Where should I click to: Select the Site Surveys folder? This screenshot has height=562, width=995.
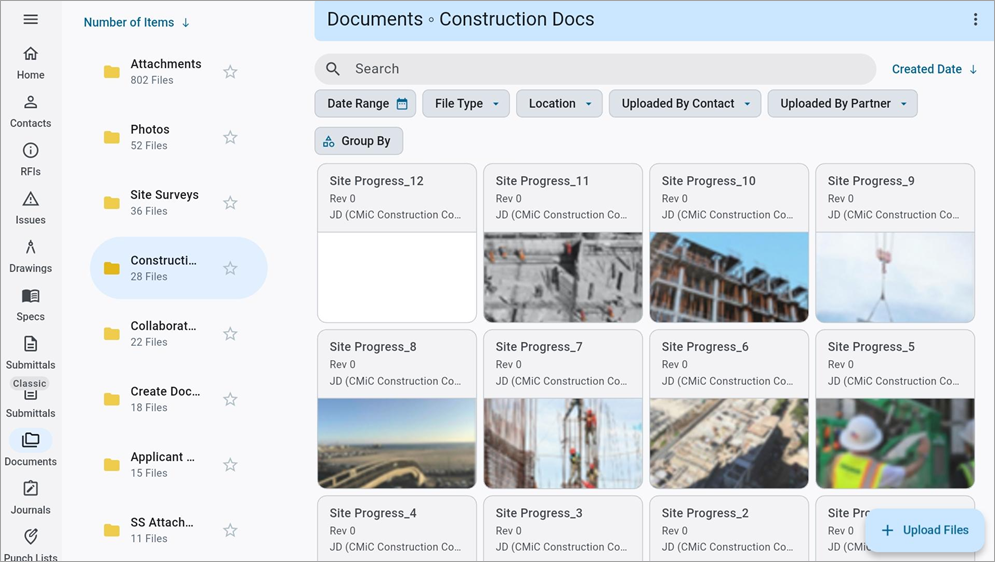[x=178, y=202]
